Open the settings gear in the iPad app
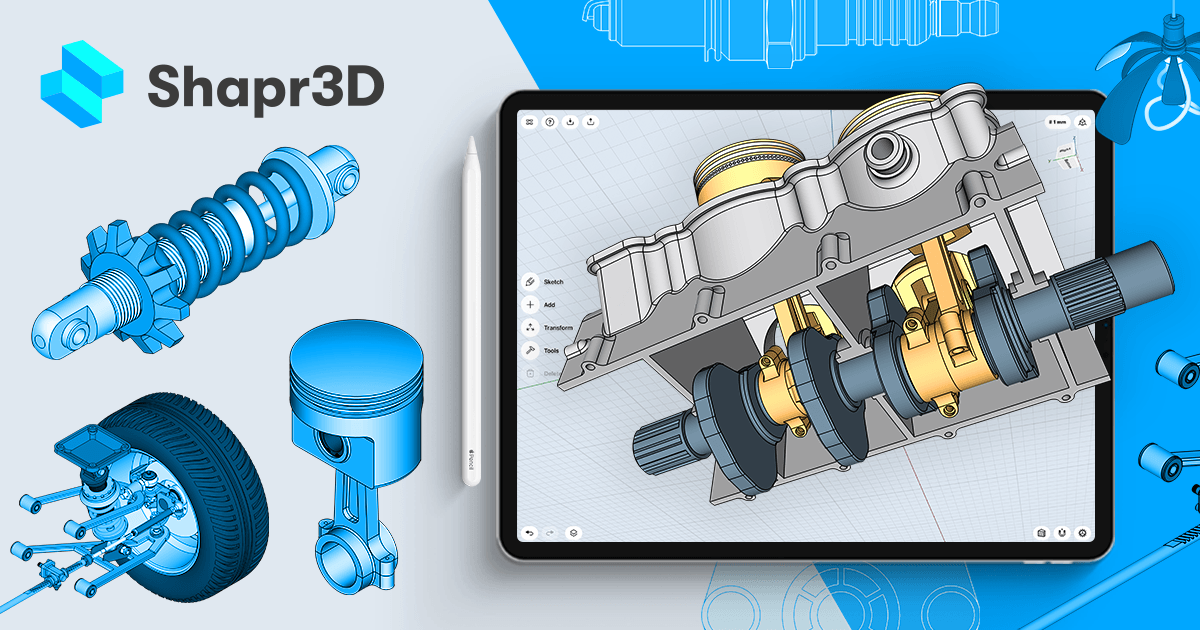Screen dimensions: 1200x630 click(1082, 533)
